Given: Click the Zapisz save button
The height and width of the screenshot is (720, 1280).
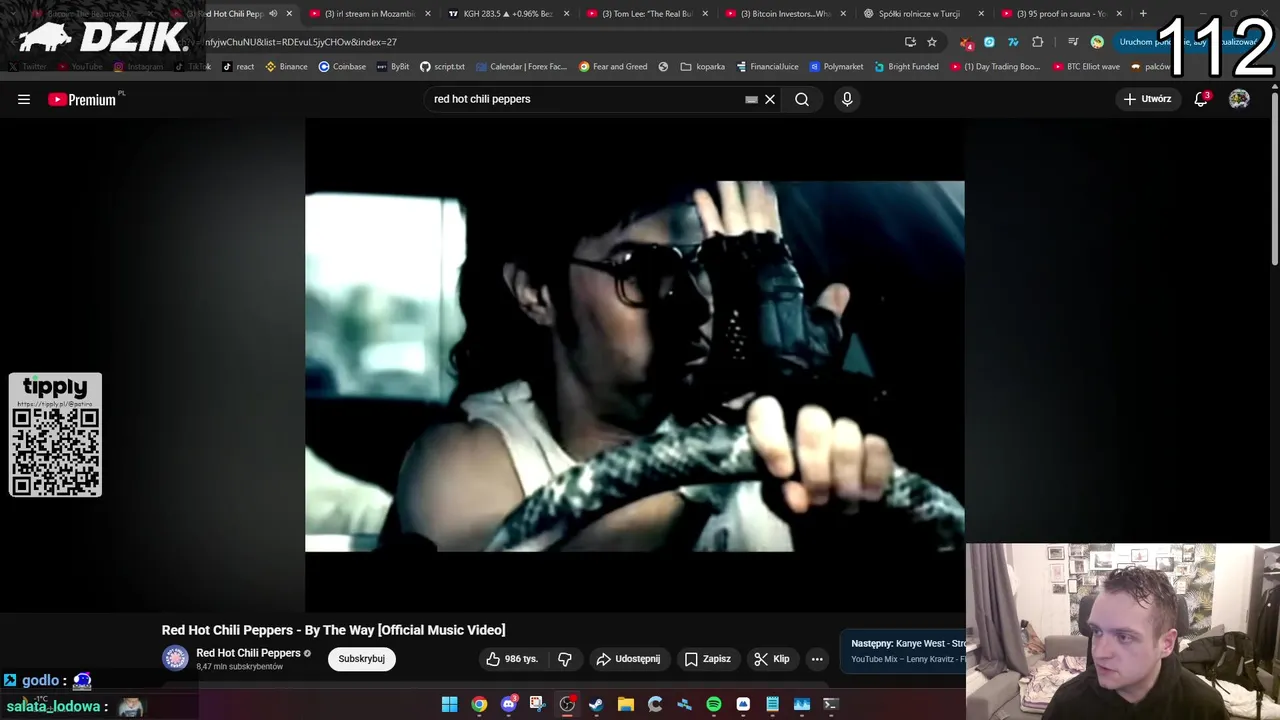Looking at the screenshot, I should [707, 659].
